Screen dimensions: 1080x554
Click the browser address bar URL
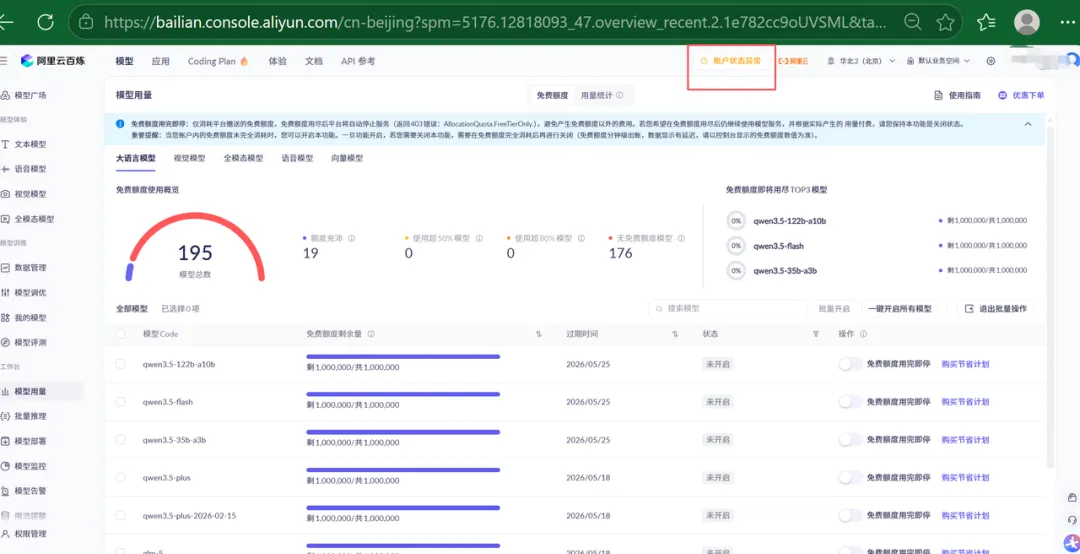494,22
